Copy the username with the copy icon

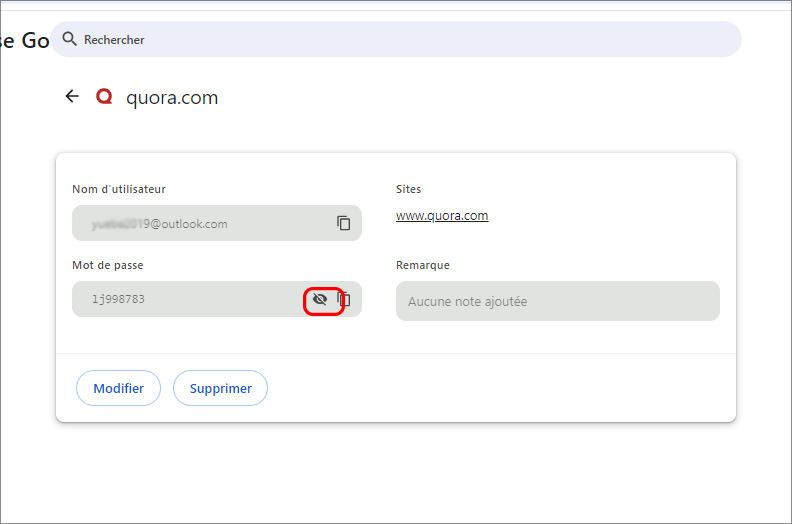pyautogui.click(x=344, y=223)
